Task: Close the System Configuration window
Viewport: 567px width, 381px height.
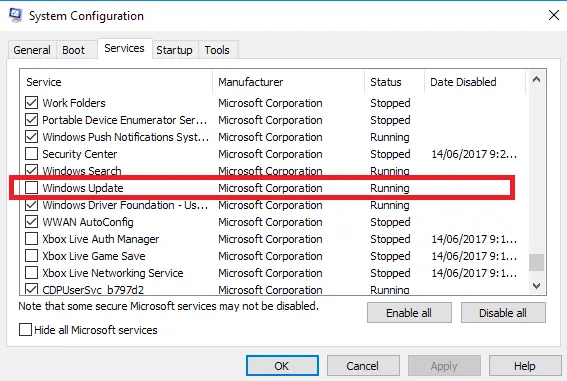Action: 554,15
